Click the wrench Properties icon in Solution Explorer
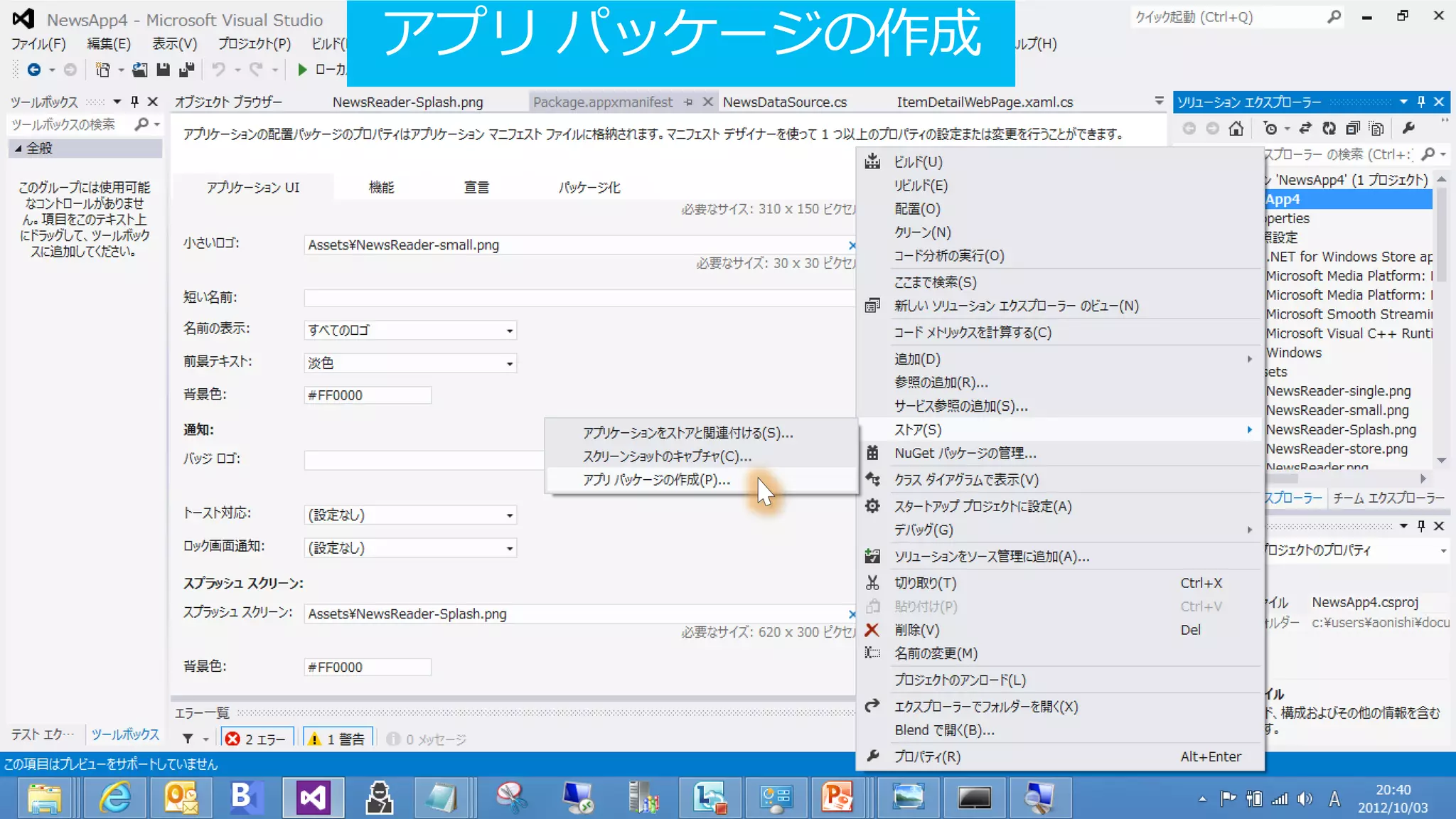 pos(1408,128)
